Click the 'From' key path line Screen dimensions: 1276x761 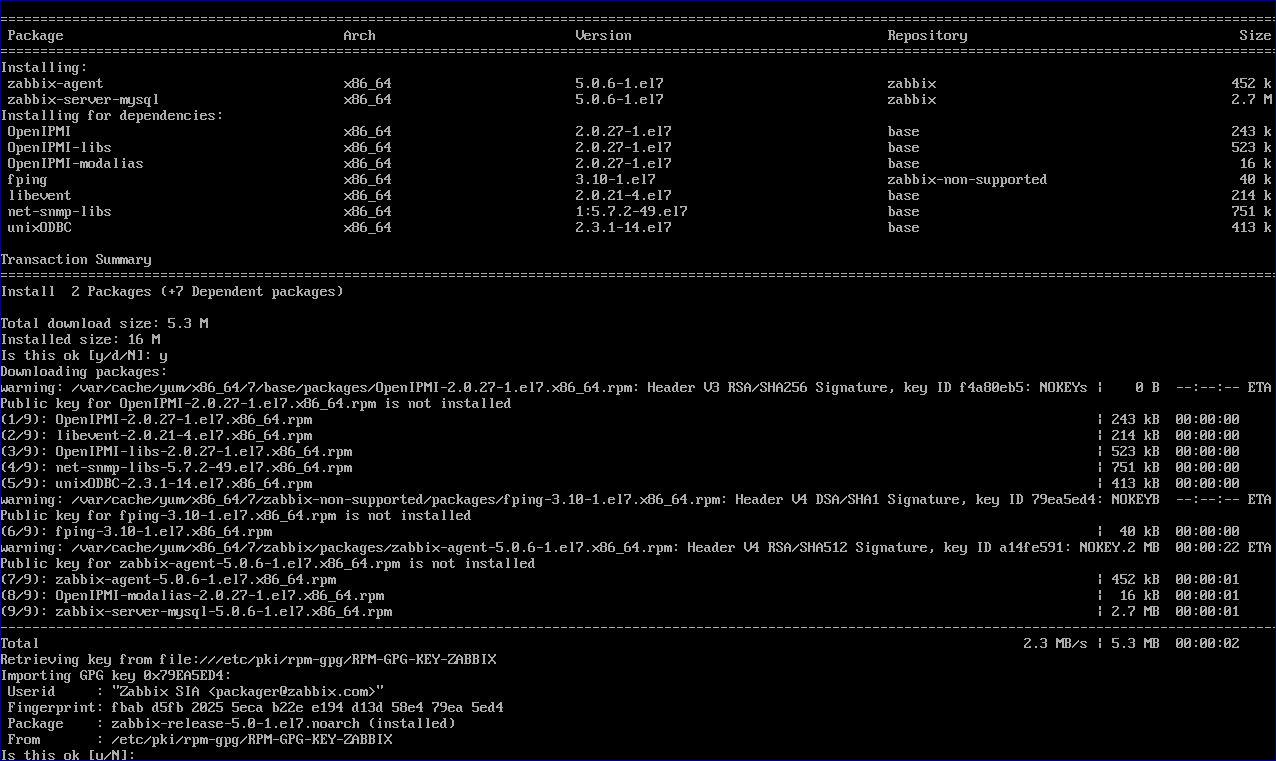click(x=200, y=740)
